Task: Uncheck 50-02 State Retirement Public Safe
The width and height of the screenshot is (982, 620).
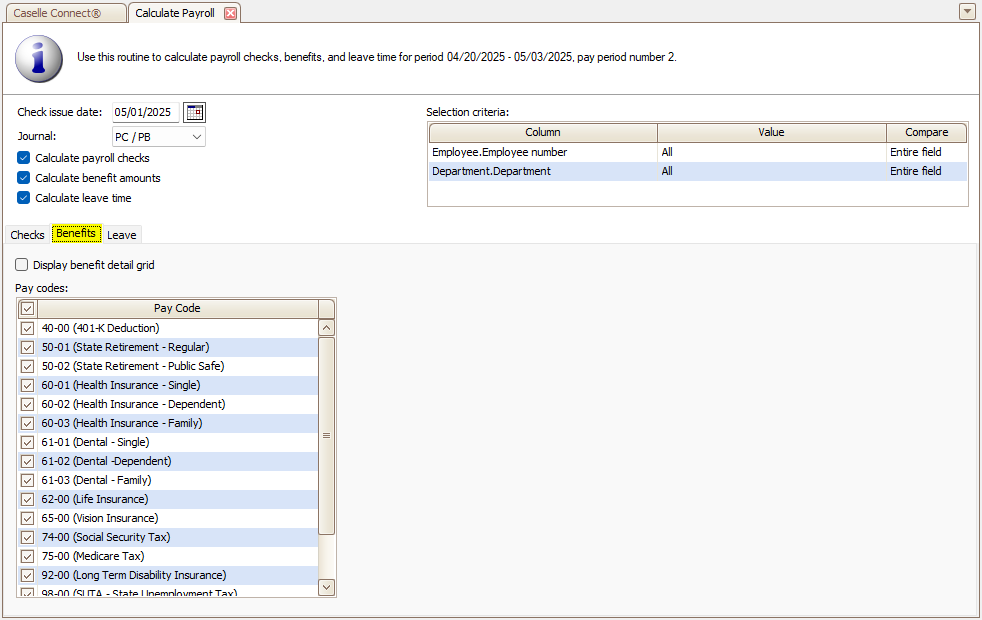Action: pyautogui.click(x=28, y=366)
